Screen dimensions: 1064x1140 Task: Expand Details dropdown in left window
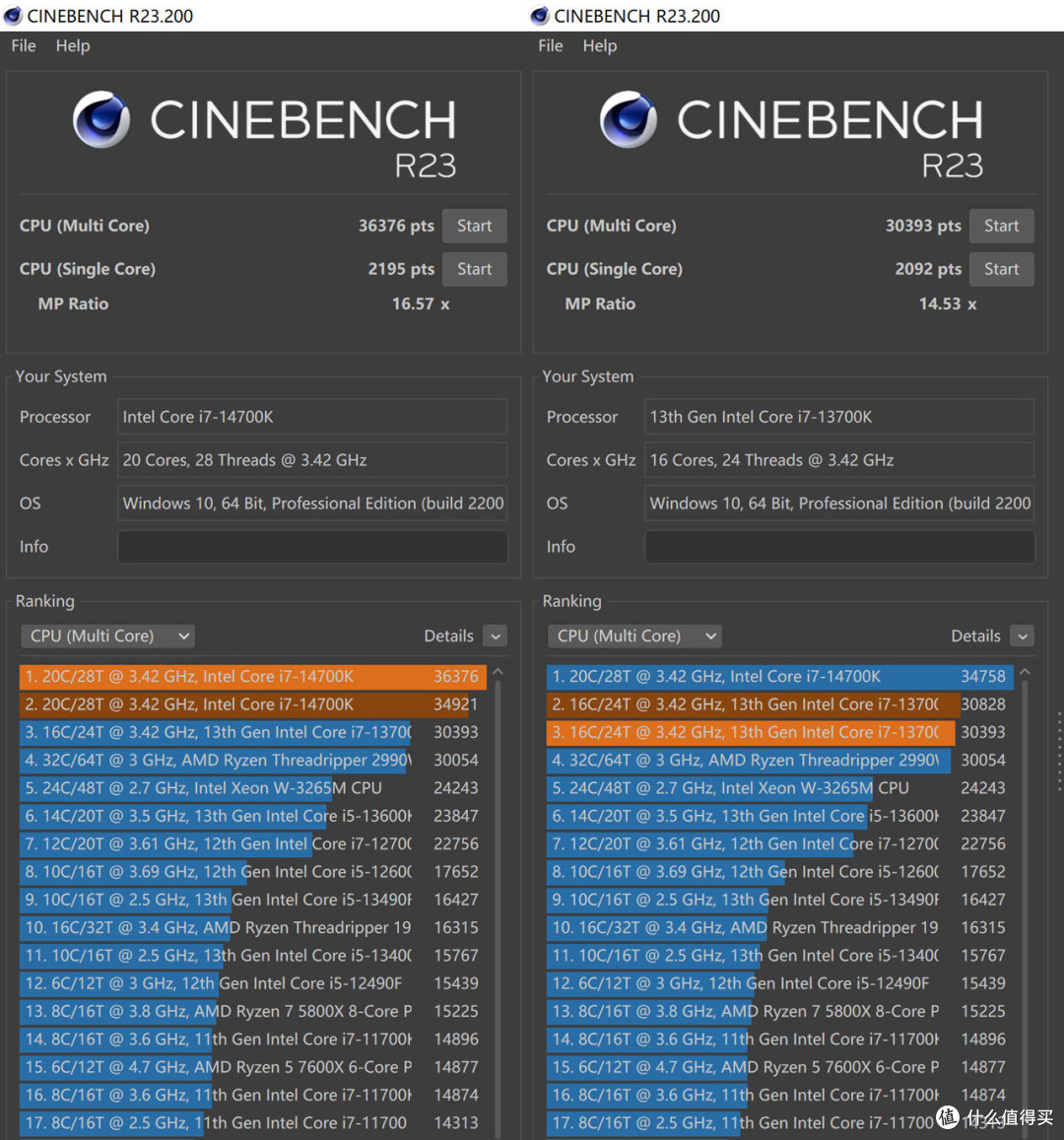click(496, 637)
